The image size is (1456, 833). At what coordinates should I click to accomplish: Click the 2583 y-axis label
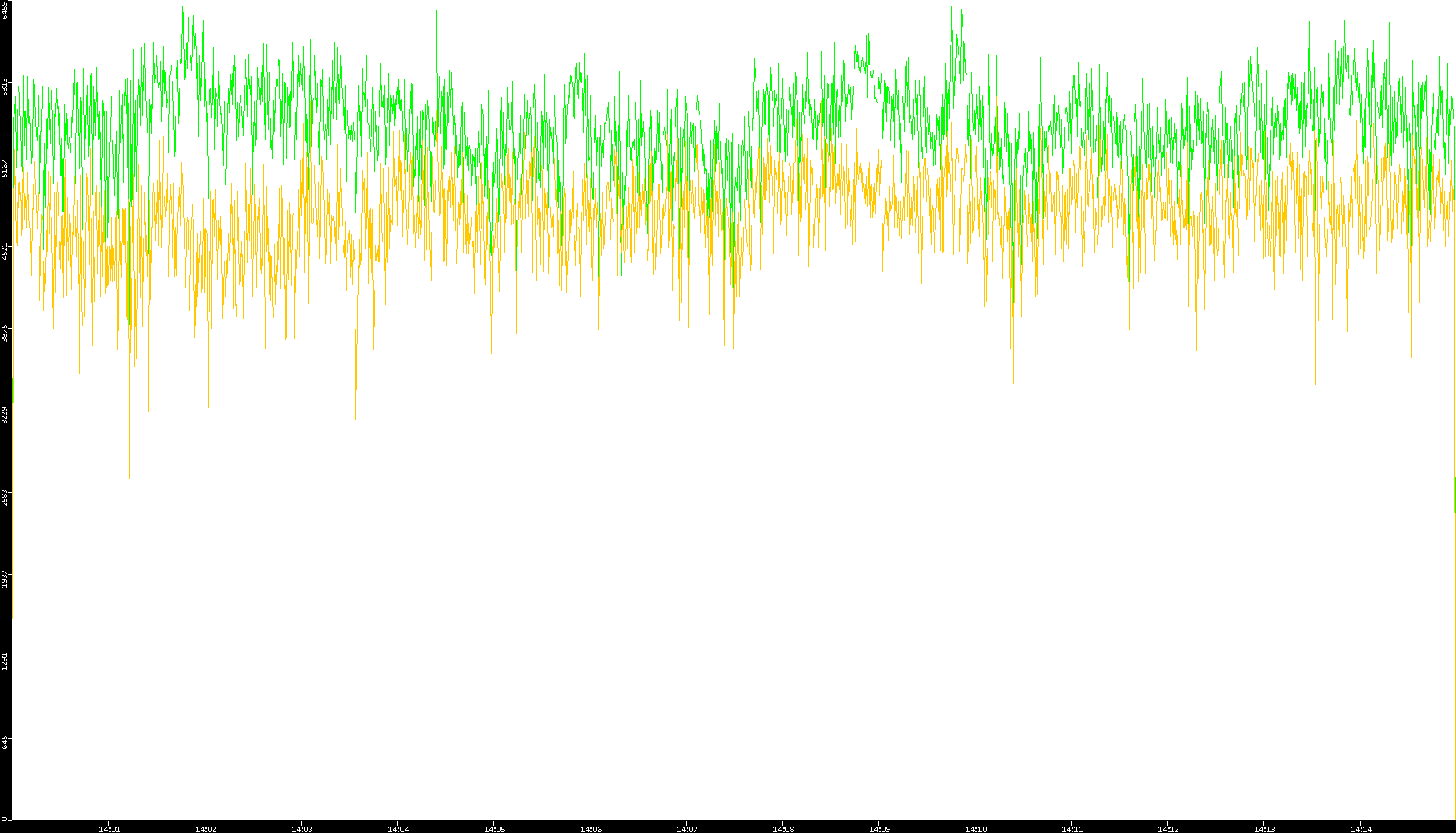point(6,497)
